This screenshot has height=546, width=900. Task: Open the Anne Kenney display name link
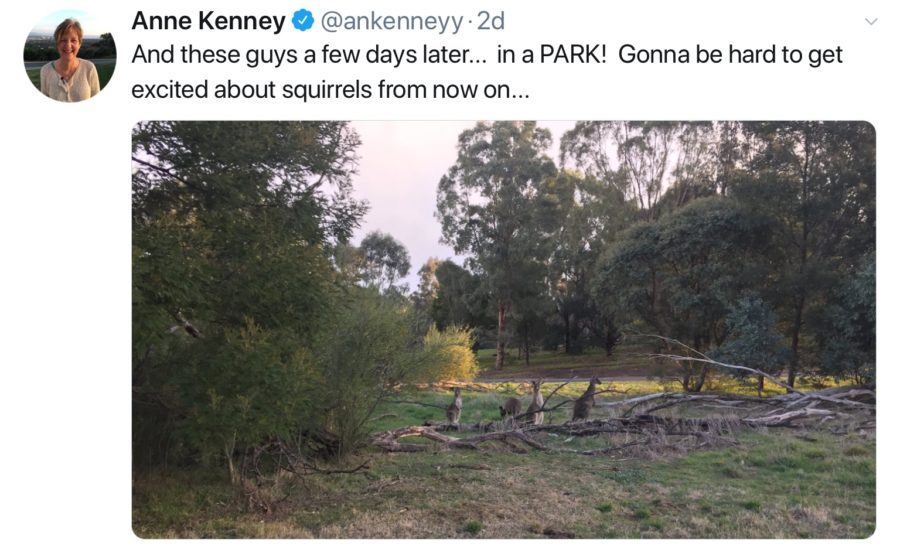click(x=208, y=20)
